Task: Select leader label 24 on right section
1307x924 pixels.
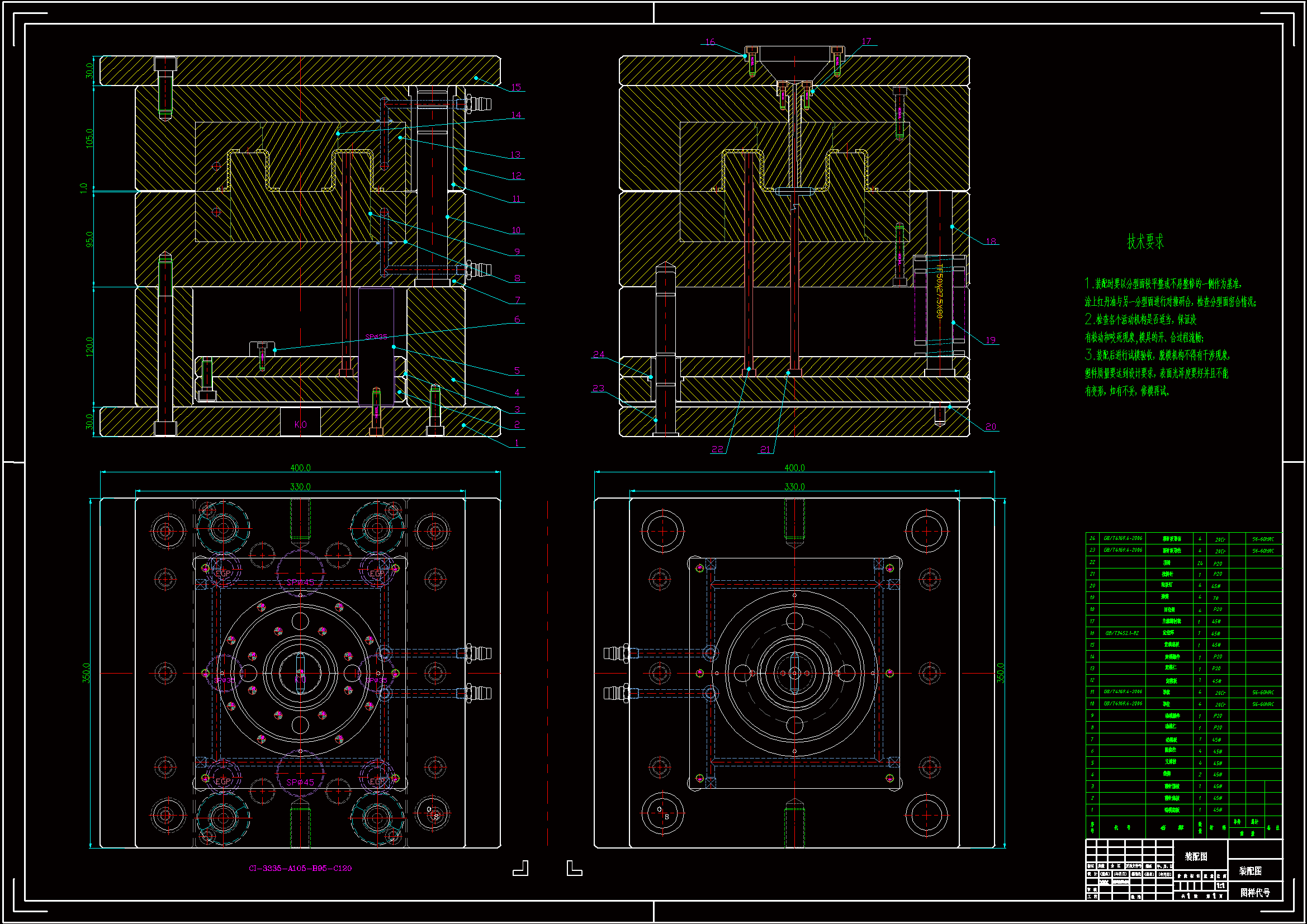Action: [598, 354]
